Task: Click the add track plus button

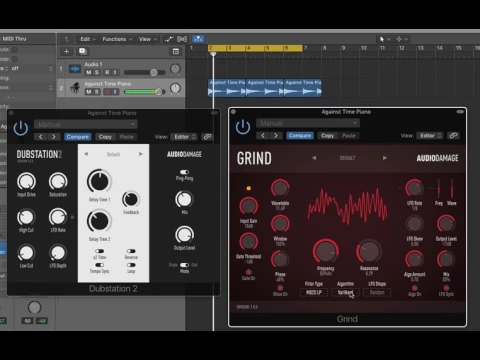Action: [x=66, y=51]
